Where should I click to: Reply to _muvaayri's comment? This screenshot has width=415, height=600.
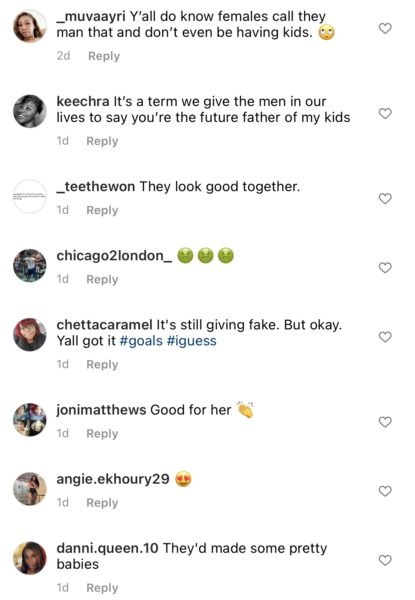tap(104, 56)
